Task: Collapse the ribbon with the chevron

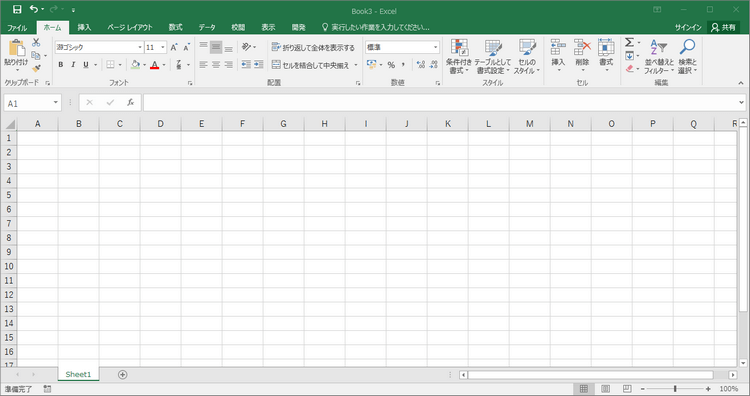Action: (740, 83)
